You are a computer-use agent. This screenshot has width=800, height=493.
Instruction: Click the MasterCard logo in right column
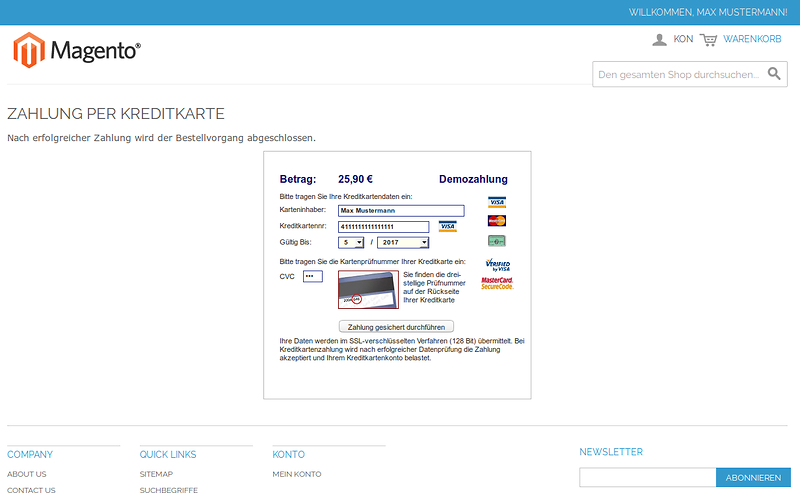click(497, 221)
